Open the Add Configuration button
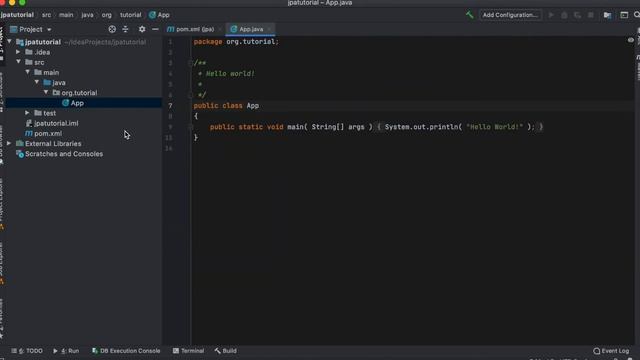 [510, 15]
